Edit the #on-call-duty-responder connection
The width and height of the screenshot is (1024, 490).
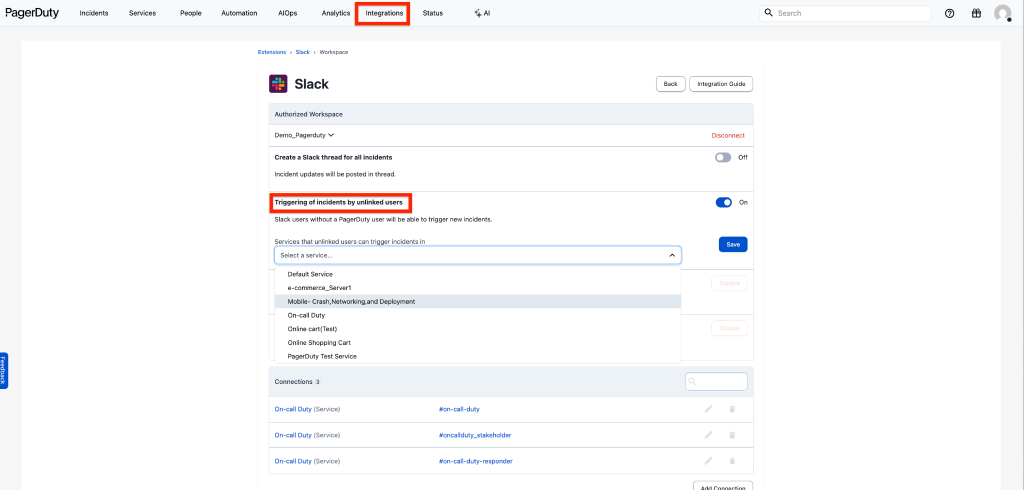tap(709, 461)
